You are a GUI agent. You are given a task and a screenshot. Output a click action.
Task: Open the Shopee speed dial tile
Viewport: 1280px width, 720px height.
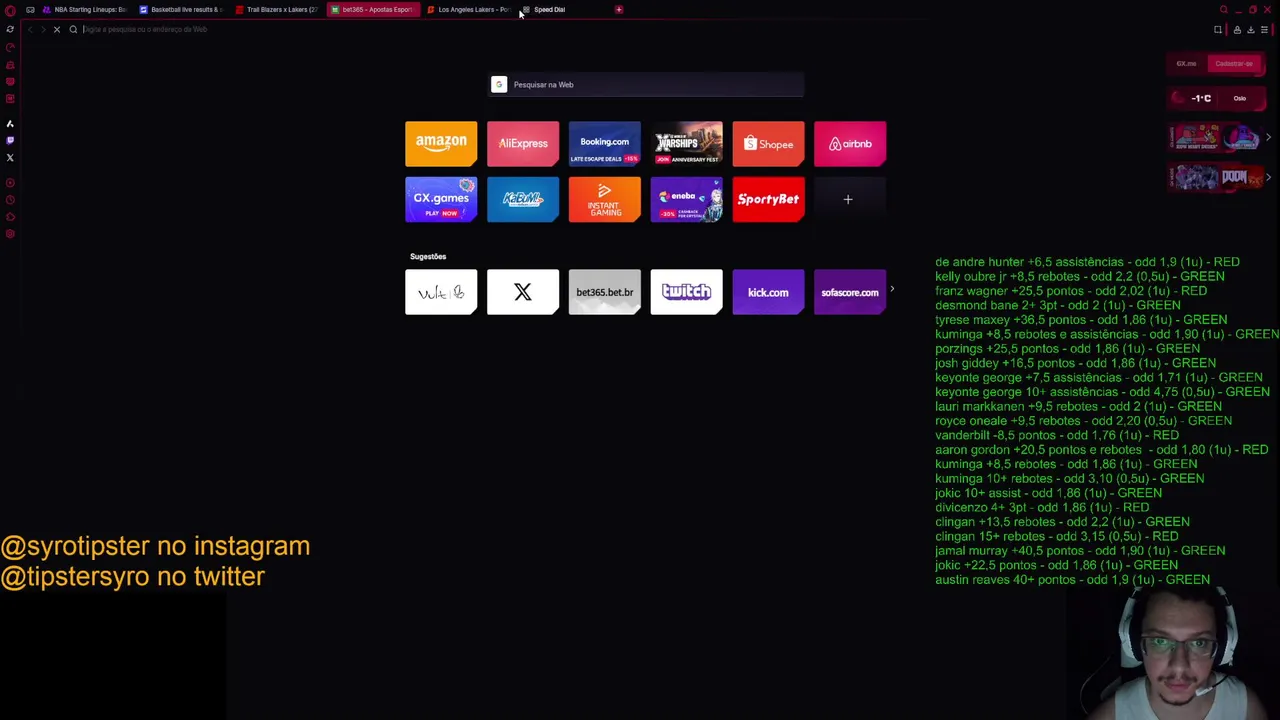point(768,144)
